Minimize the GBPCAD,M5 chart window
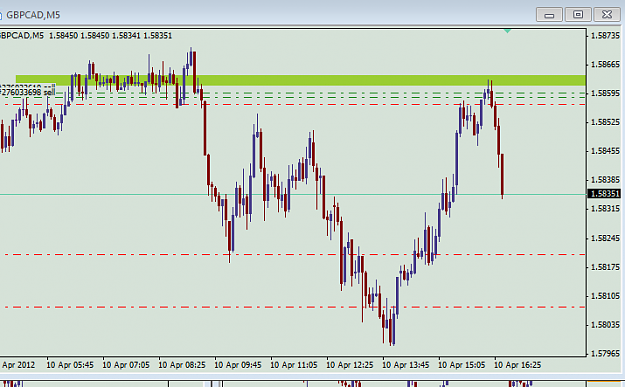The height and width of the screenshot is (387, 625). [x=549, y=15]
